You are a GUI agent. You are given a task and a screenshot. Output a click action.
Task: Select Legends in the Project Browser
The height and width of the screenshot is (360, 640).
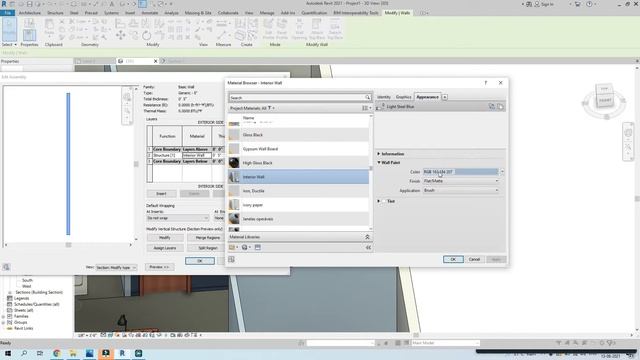pyautogui.click(x=22, y=298)
